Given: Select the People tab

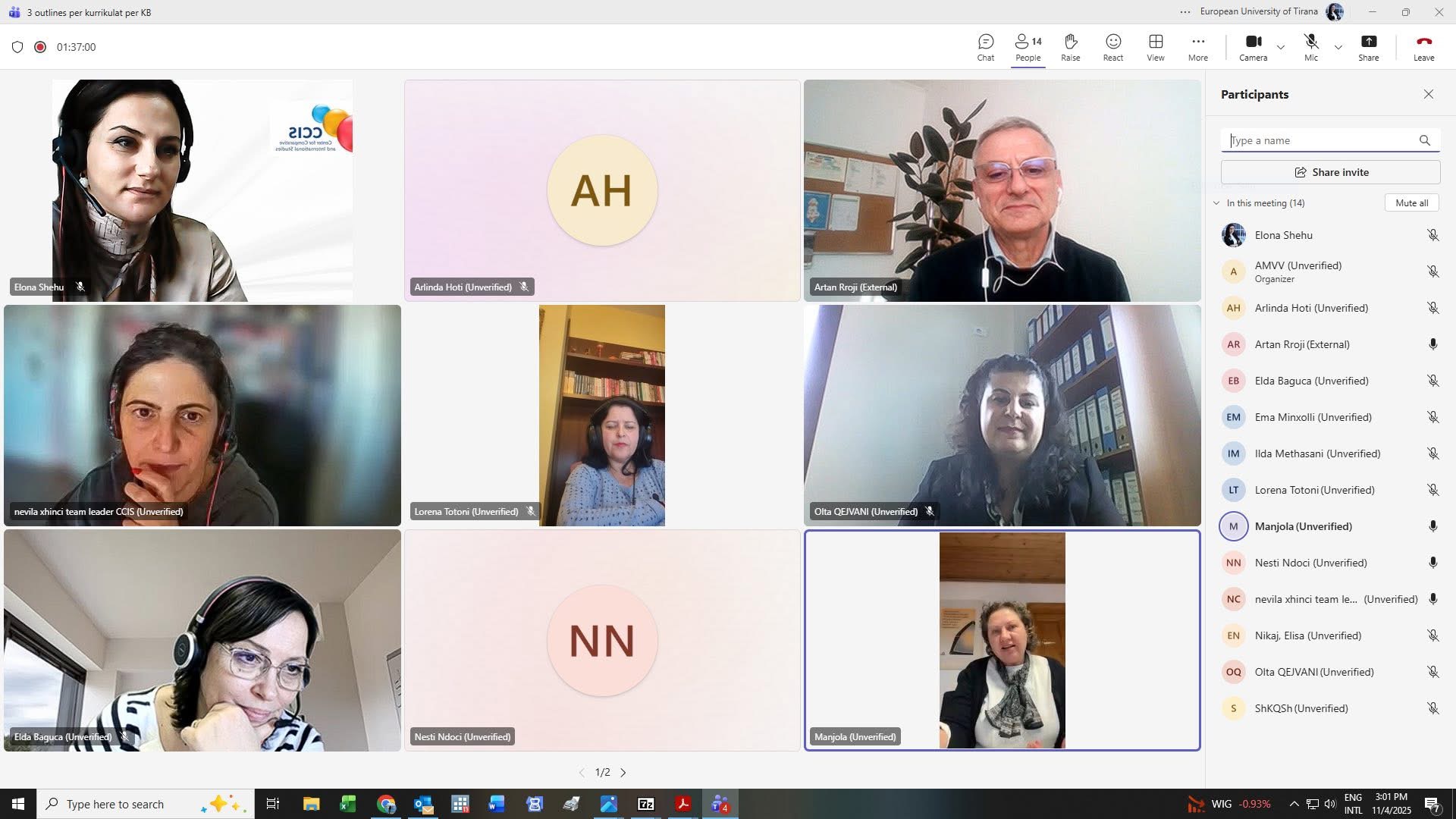Looking at the screenshot, I should 1028,47.
